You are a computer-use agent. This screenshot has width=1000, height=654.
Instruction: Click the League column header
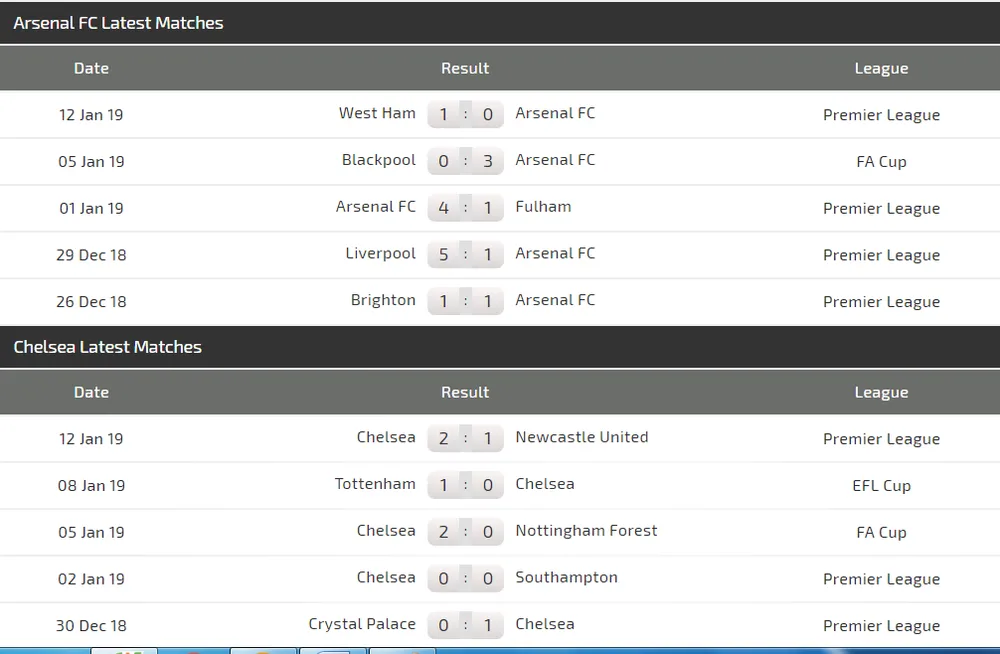click(x=881, y=68)
